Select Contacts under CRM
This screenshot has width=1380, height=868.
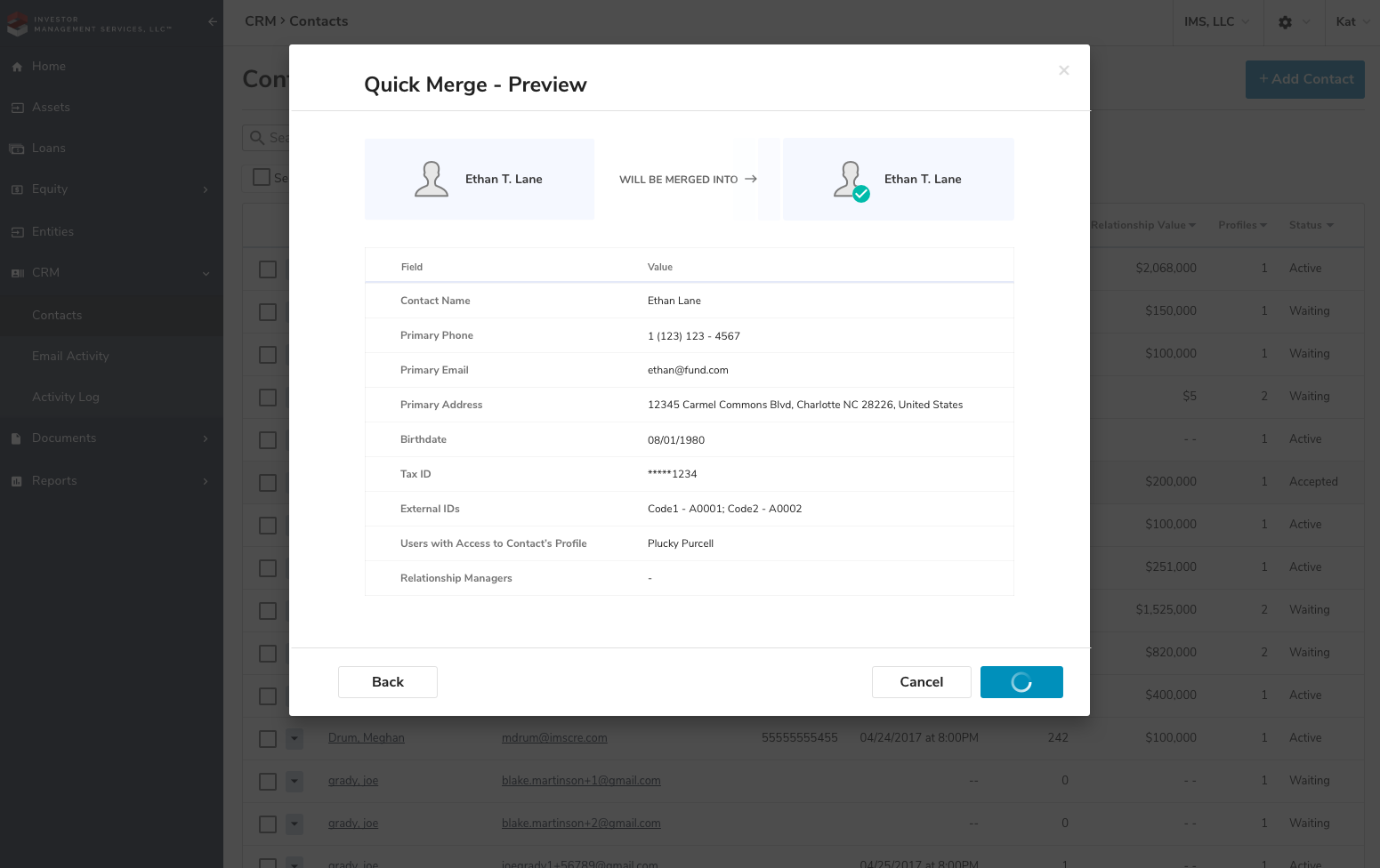57,316
